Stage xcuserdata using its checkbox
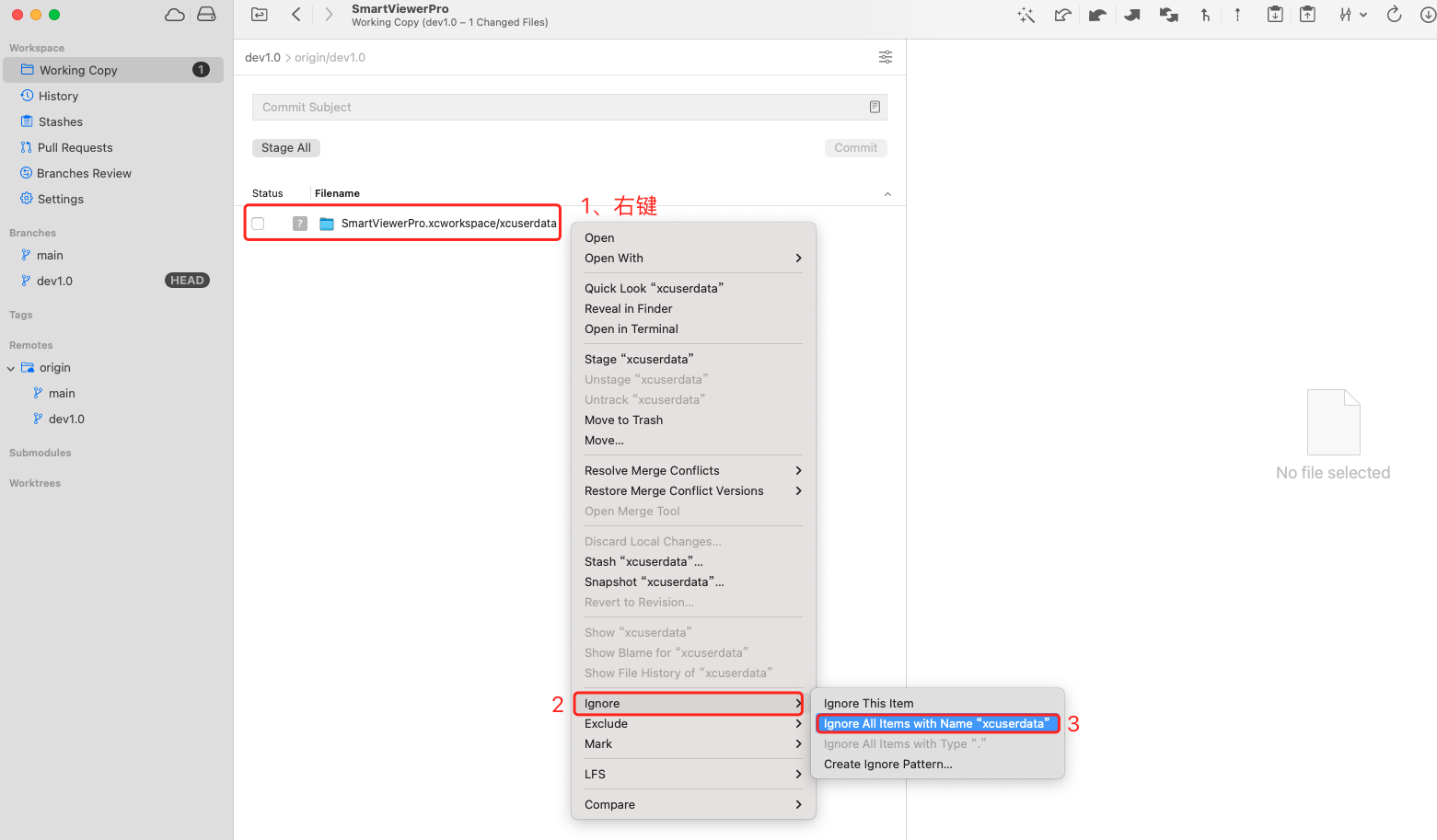The height and width of the screenshot is (840, 1437). [x=258, y=224]
